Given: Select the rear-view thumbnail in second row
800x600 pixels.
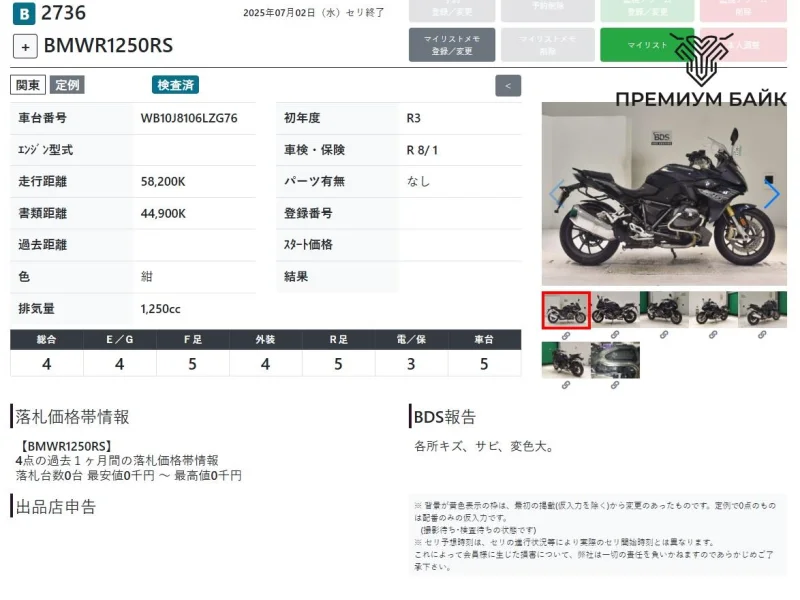Looking at the screenshot, I should (566, 360).
